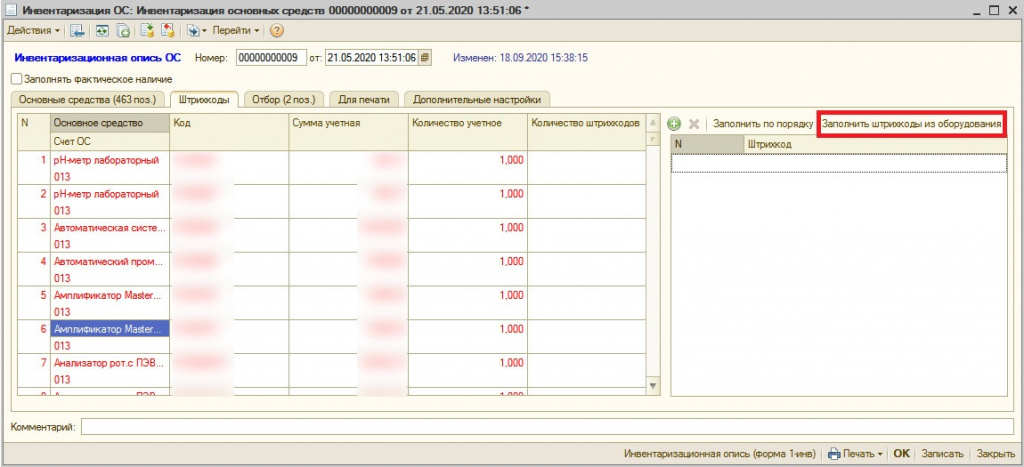Click Заполнить штрихкоды из оборудования button
1024x467 pixels.
(x=911, y=124)
